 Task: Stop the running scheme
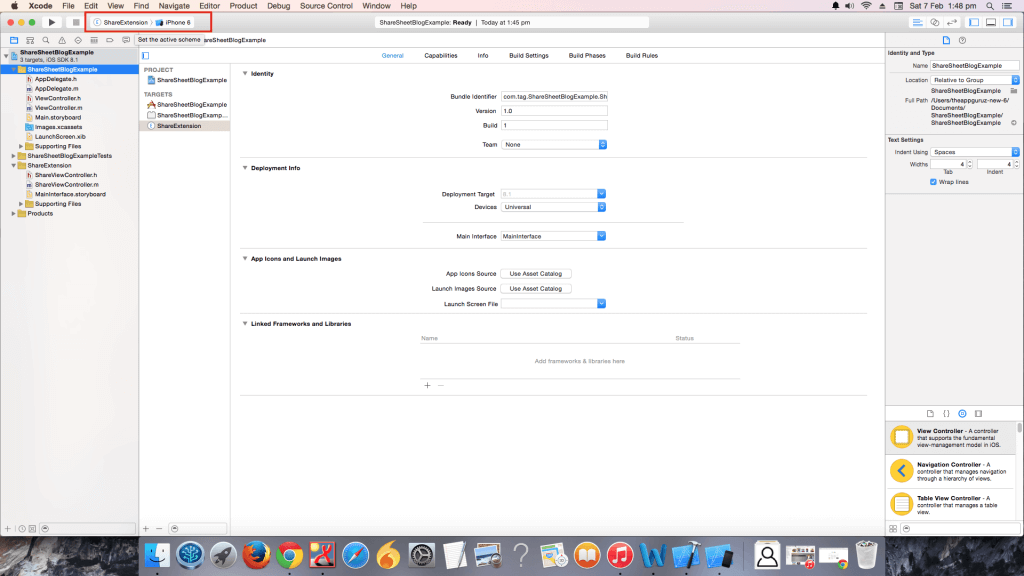[x=76, y=22]
